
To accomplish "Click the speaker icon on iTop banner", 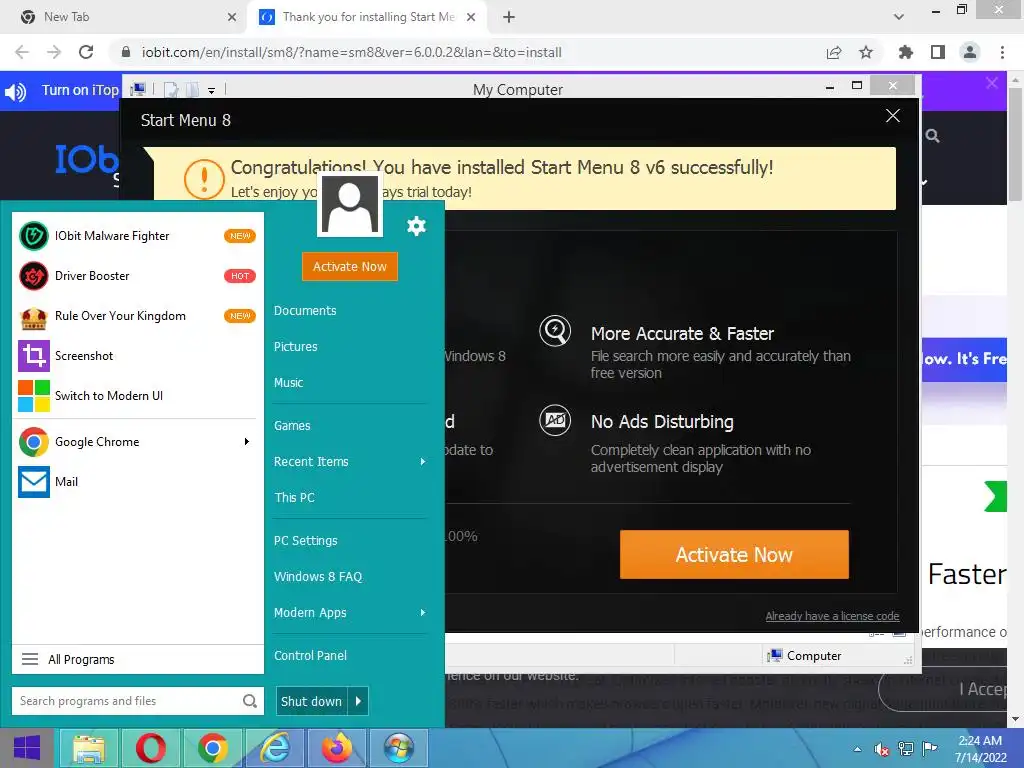I will [x=16, y=91].
